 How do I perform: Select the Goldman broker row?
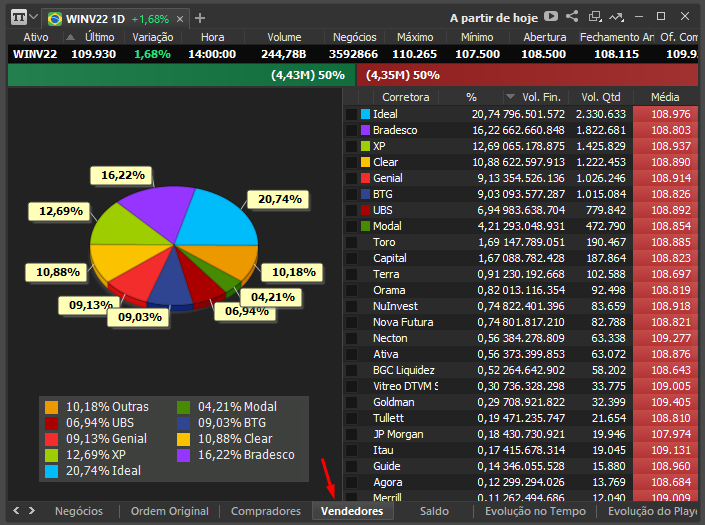pos(521,402)
